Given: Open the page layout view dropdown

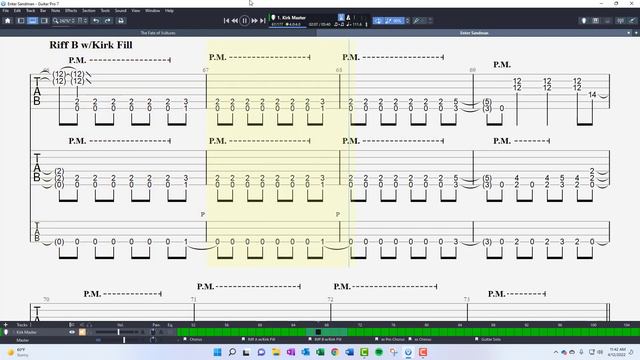Looking at the screenshot, I should [82, 21].
